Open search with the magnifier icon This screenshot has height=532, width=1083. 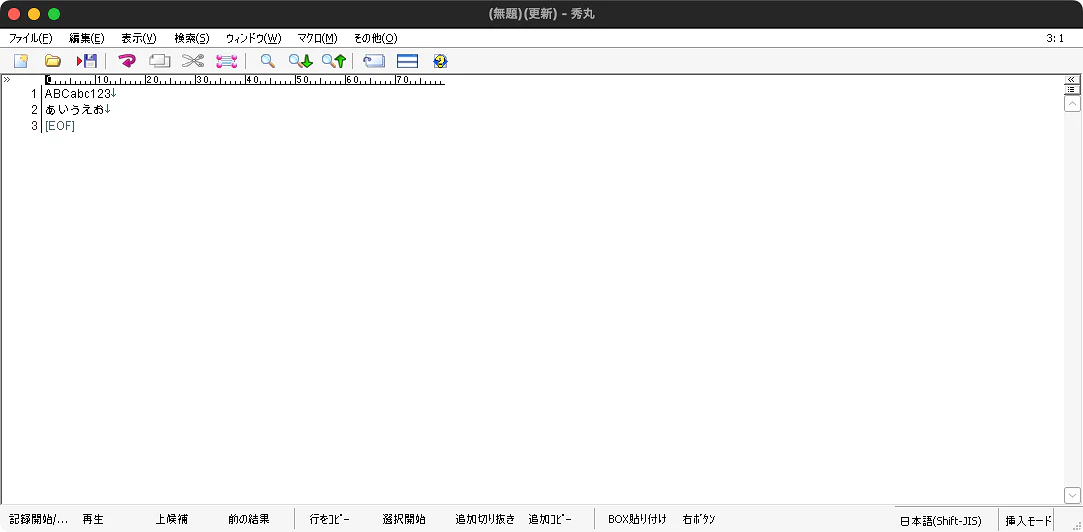point(267,61)
